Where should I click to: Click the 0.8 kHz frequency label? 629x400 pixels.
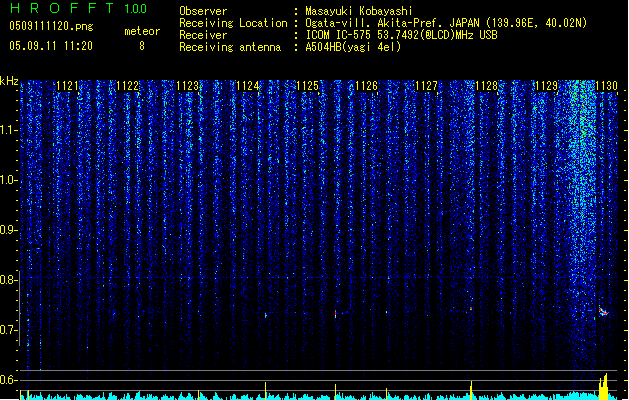9,280
